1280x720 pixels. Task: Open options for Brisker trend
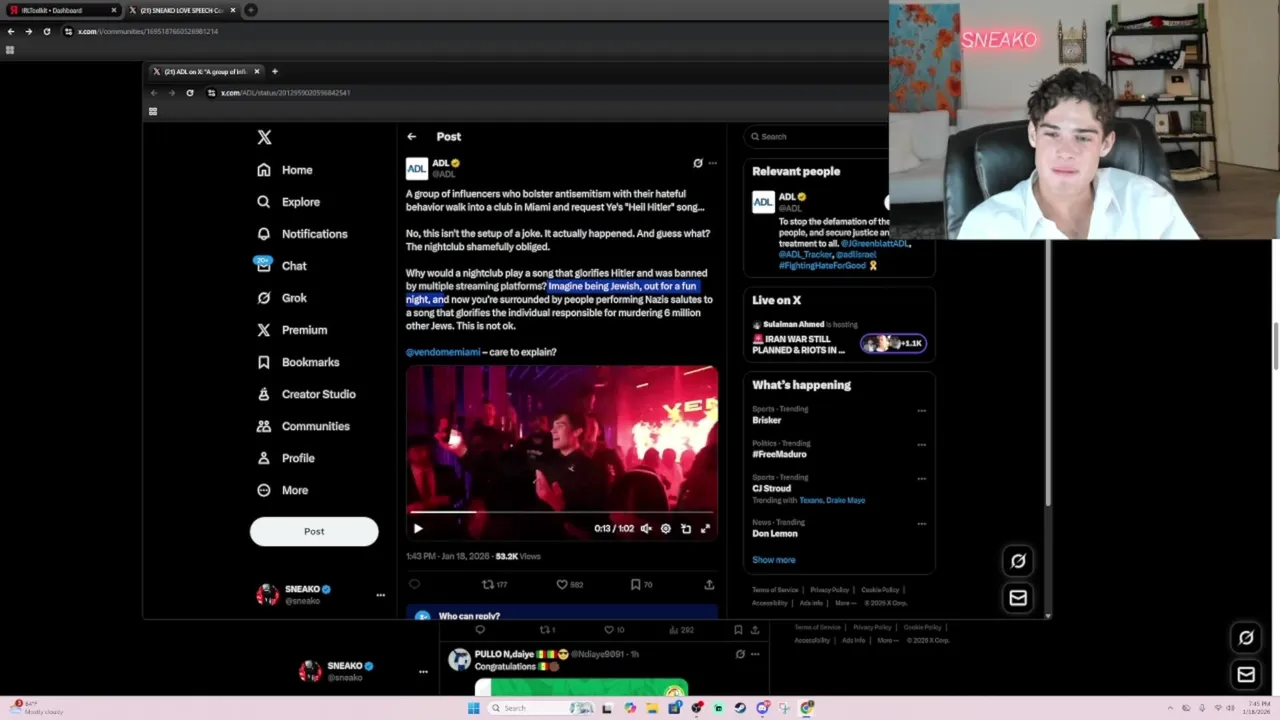(922, 410)
